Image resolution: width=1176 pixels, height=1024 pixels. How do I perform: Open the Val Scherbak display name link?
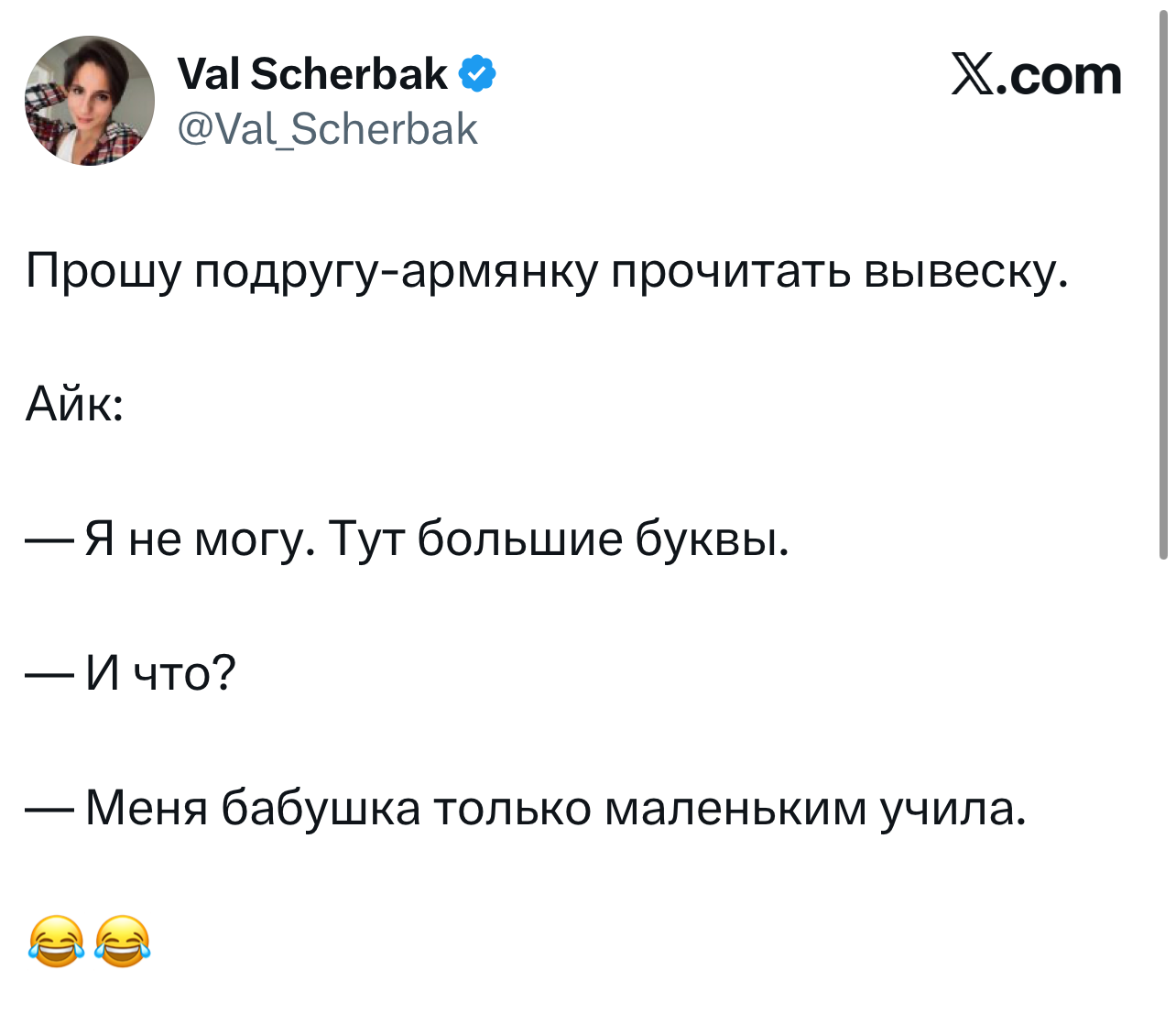[312, 74]
